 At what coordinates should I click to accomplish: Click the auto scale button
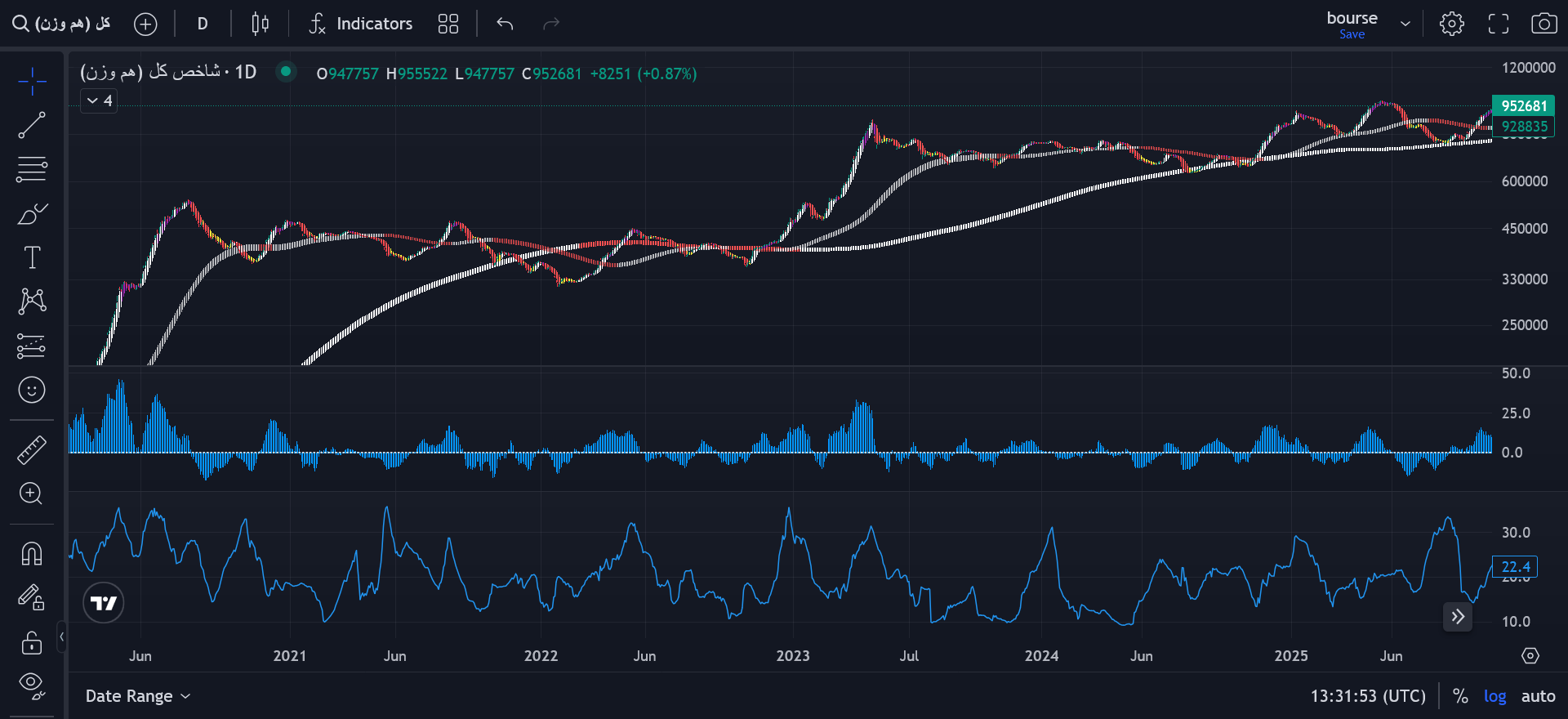coord(1538,696)
